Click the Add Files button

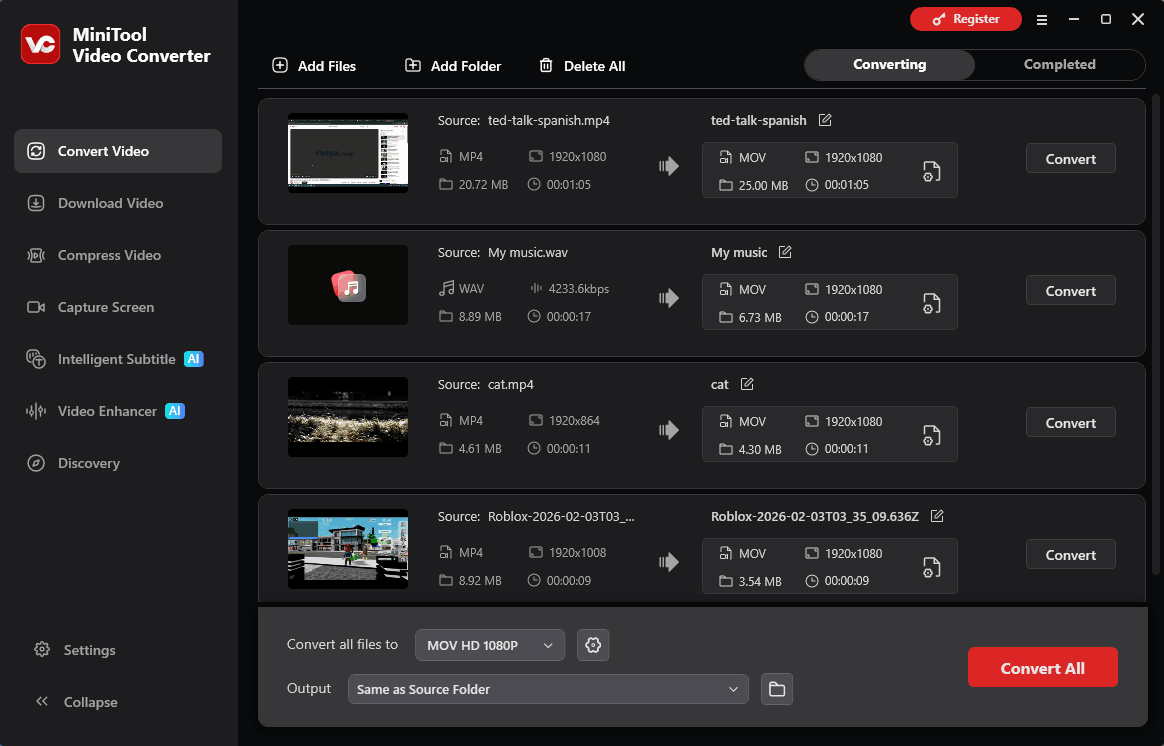click(x=314, y=65)
